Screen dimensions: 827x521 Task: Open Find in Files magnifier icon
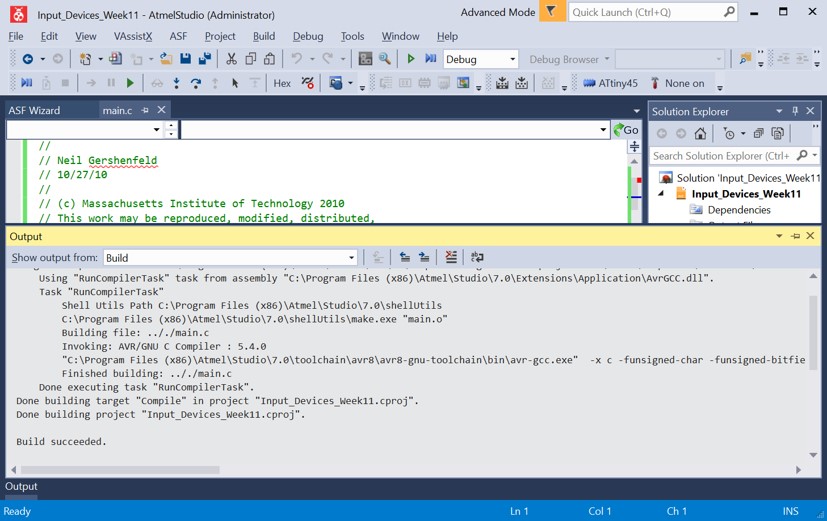point(385,59)
